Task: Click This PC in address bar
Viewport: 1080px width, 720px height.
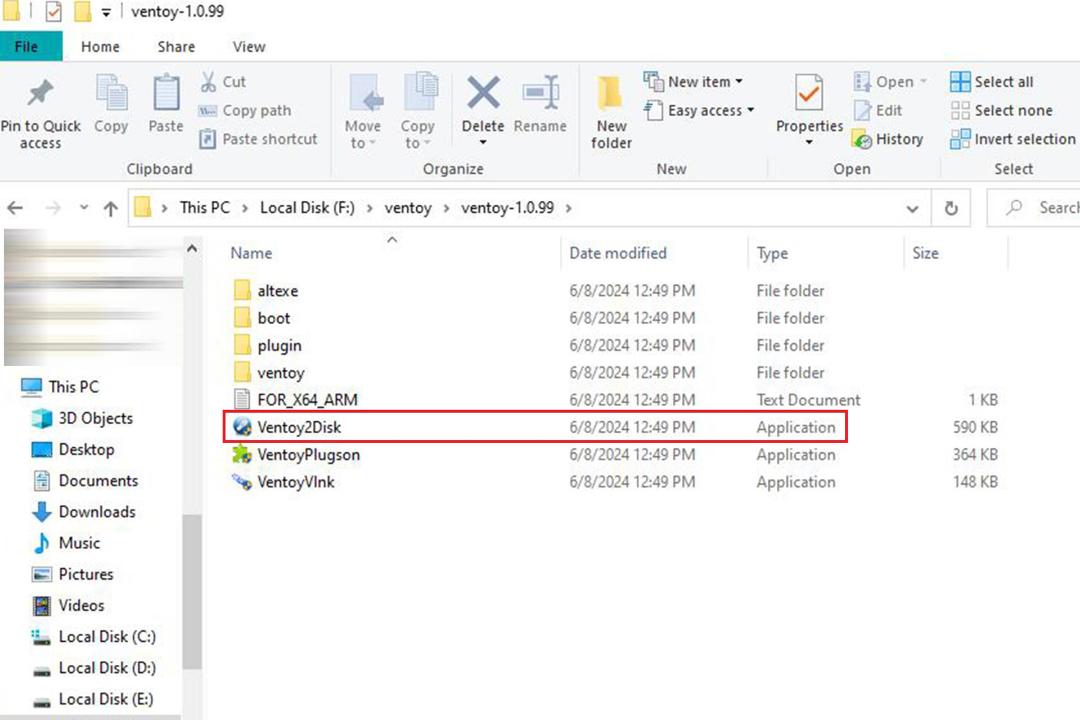Action: point(205,207)
